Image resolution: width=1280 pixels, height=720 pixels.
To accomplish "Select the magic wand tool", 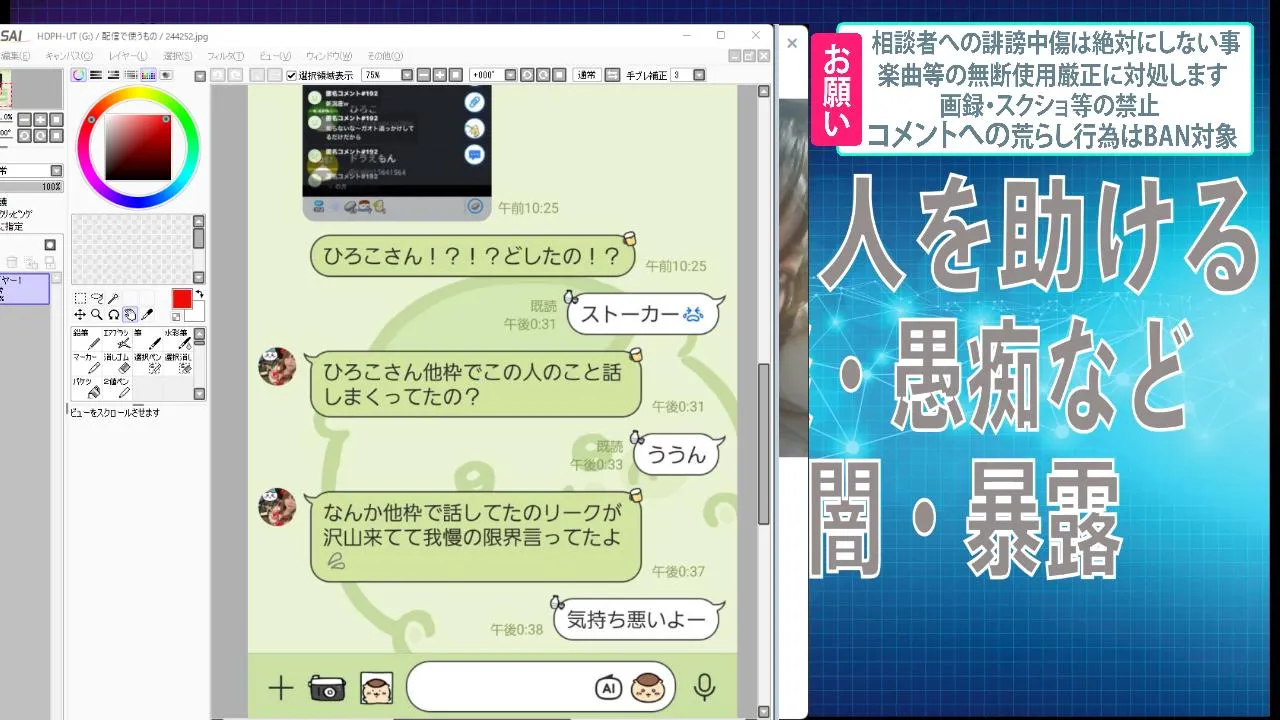I will [x=114, y=298].
